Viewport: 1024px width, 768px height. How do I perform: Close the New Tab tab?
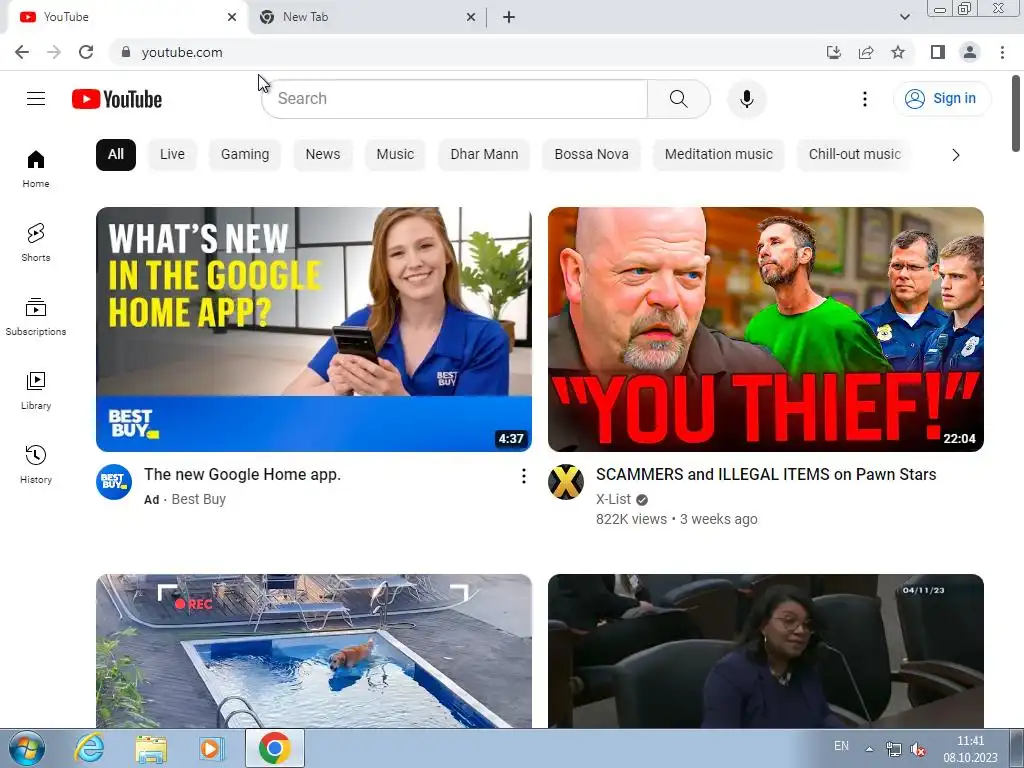pos(471,17)
